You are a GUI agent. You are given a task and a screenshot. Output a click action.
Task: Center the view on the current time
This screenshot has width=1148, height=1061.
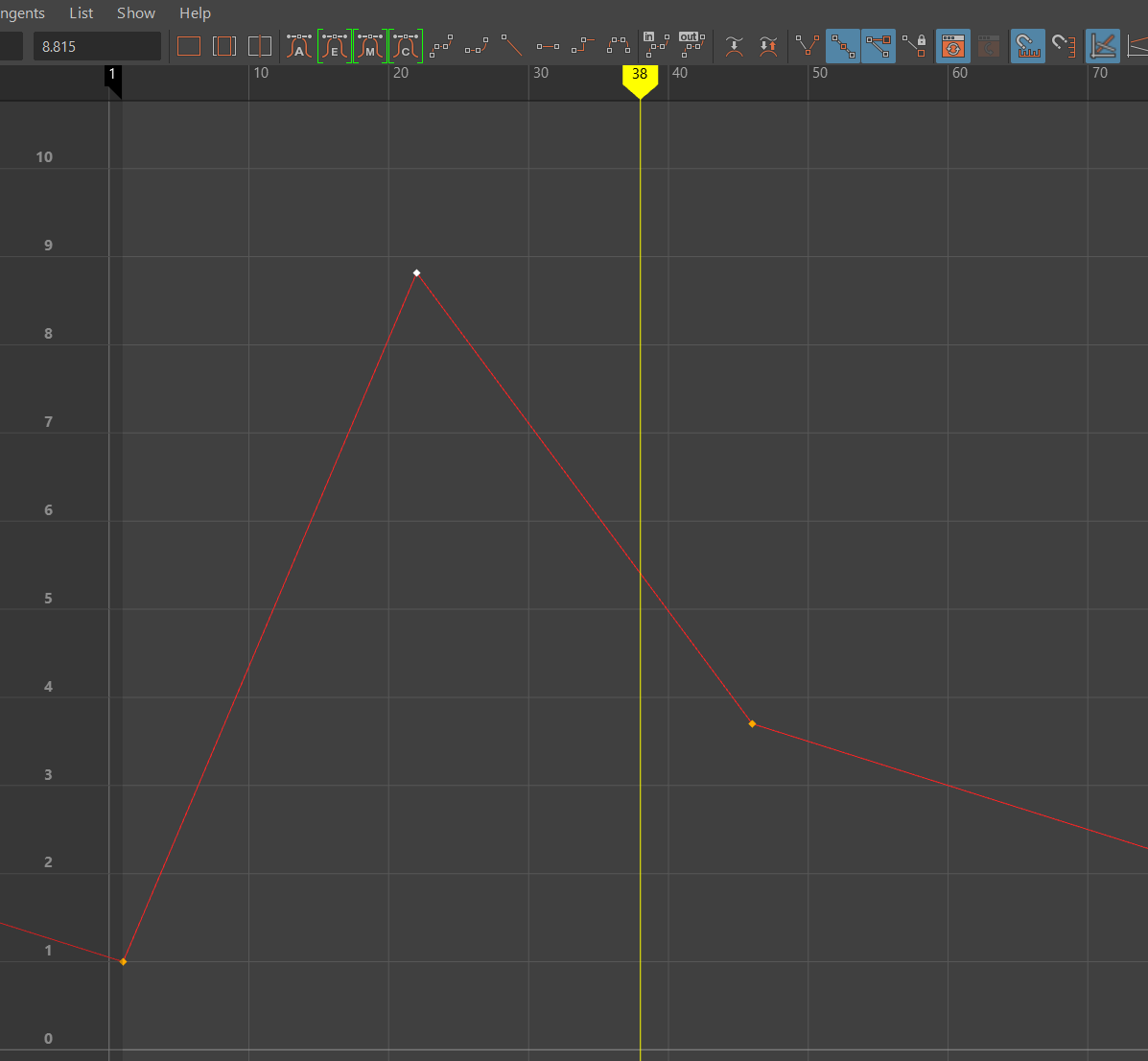coord(260,46)
